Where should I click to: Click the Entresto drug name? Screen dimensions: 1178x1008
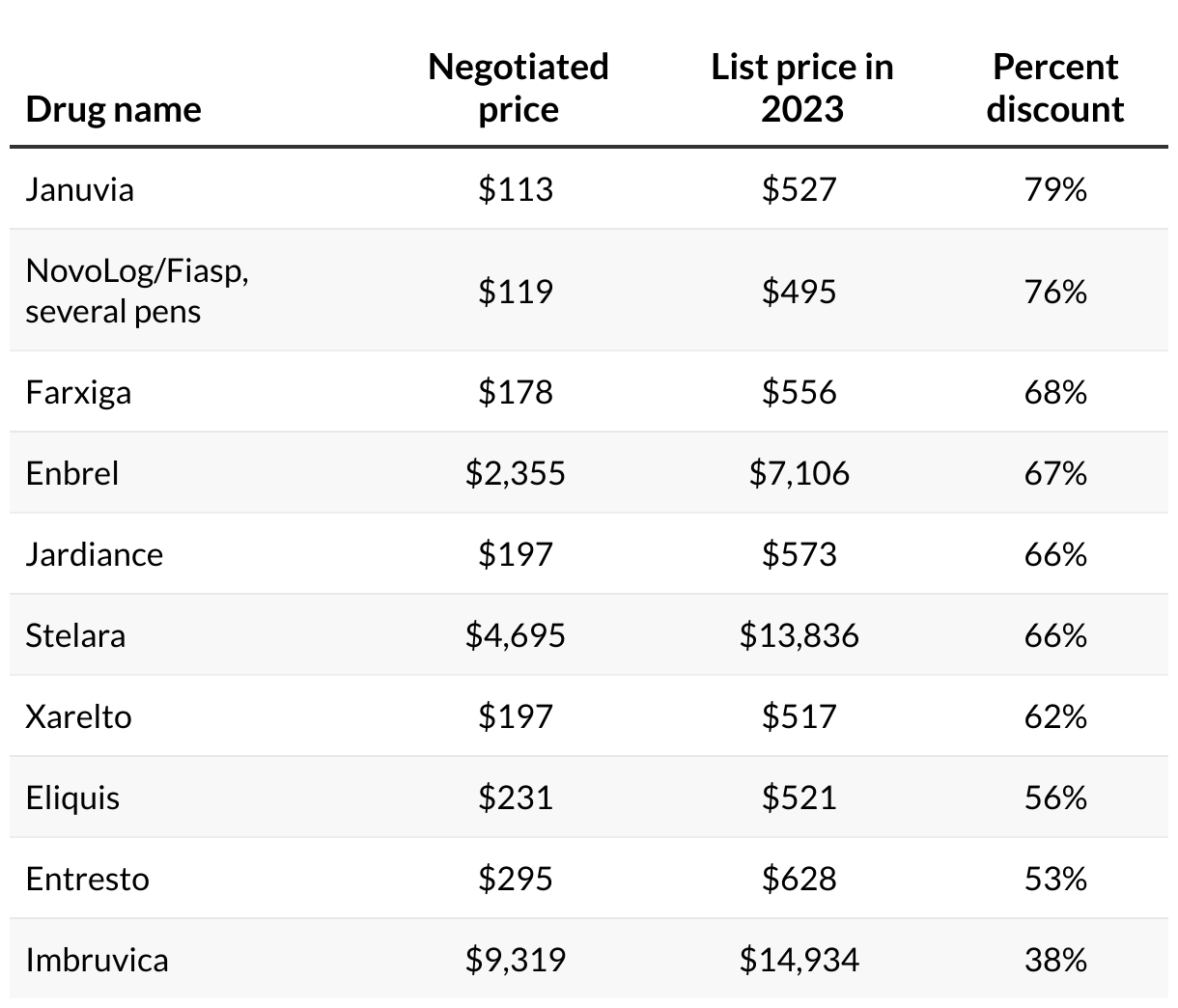(88, 879)
